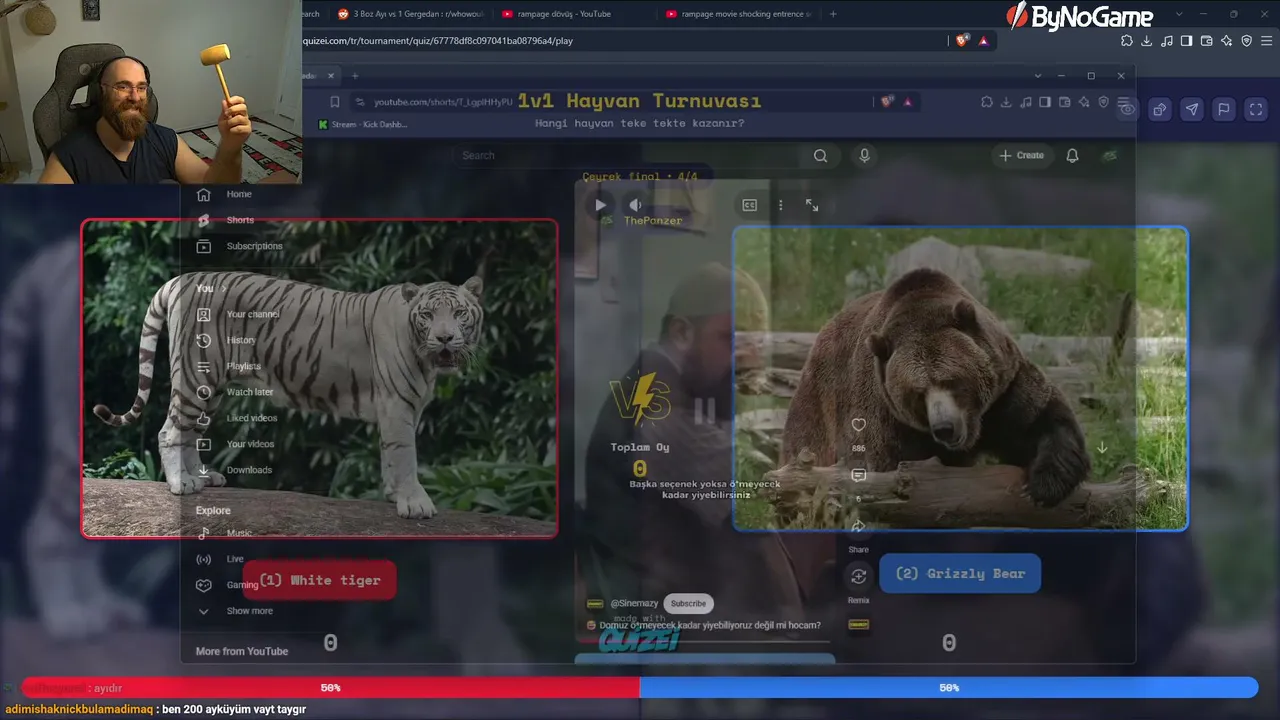The height and width of the screenshot is (720, 1280).
Task: Show more items in Explore section
Action: (235, 611)
